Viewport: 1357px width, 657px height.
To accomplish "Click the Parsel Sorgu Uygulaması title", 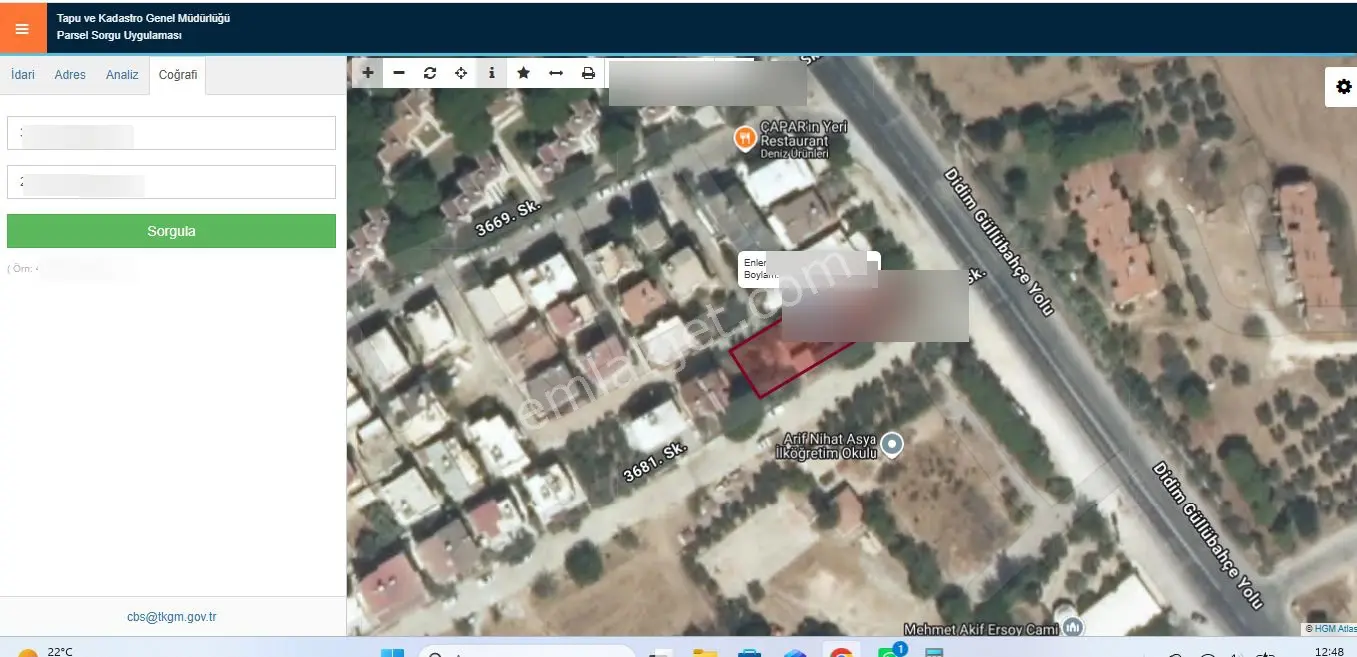I will [x=119, y=36].
